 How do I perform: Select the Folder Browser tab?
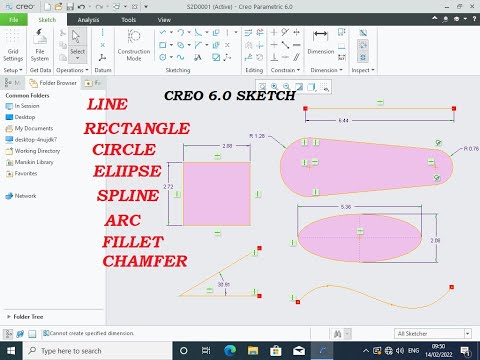(x=53, y=83)
